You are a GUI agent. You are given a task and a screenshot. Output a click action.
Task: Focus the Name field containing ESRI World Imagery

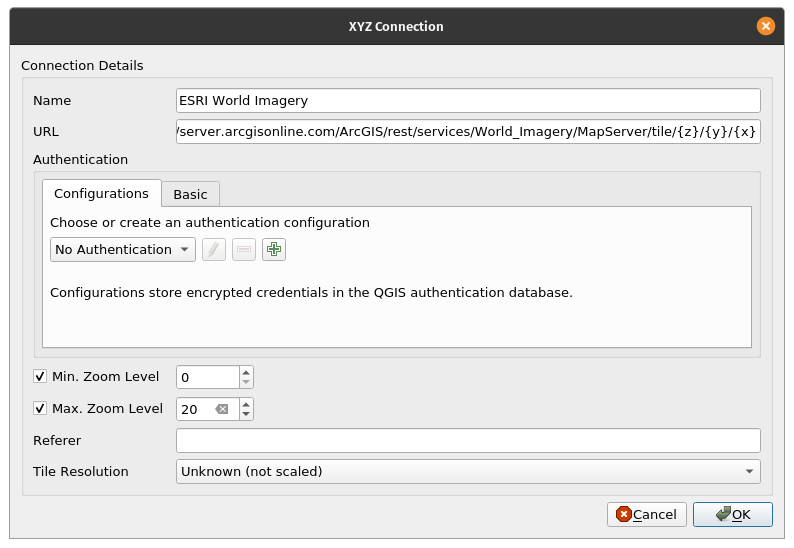468,101
